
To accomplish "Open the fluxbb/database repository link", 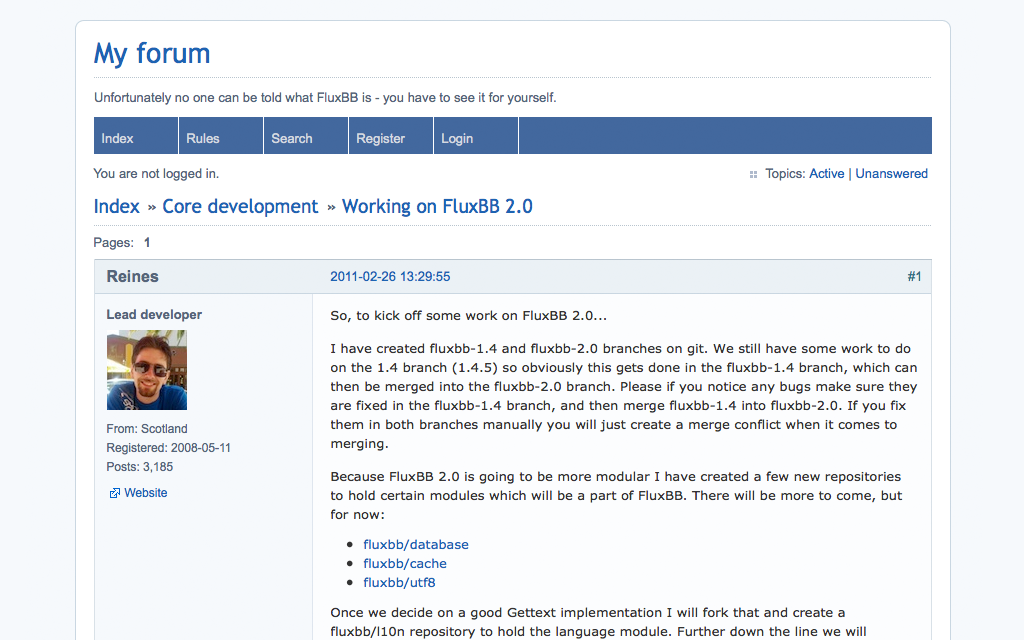I will tap(416, 545).
